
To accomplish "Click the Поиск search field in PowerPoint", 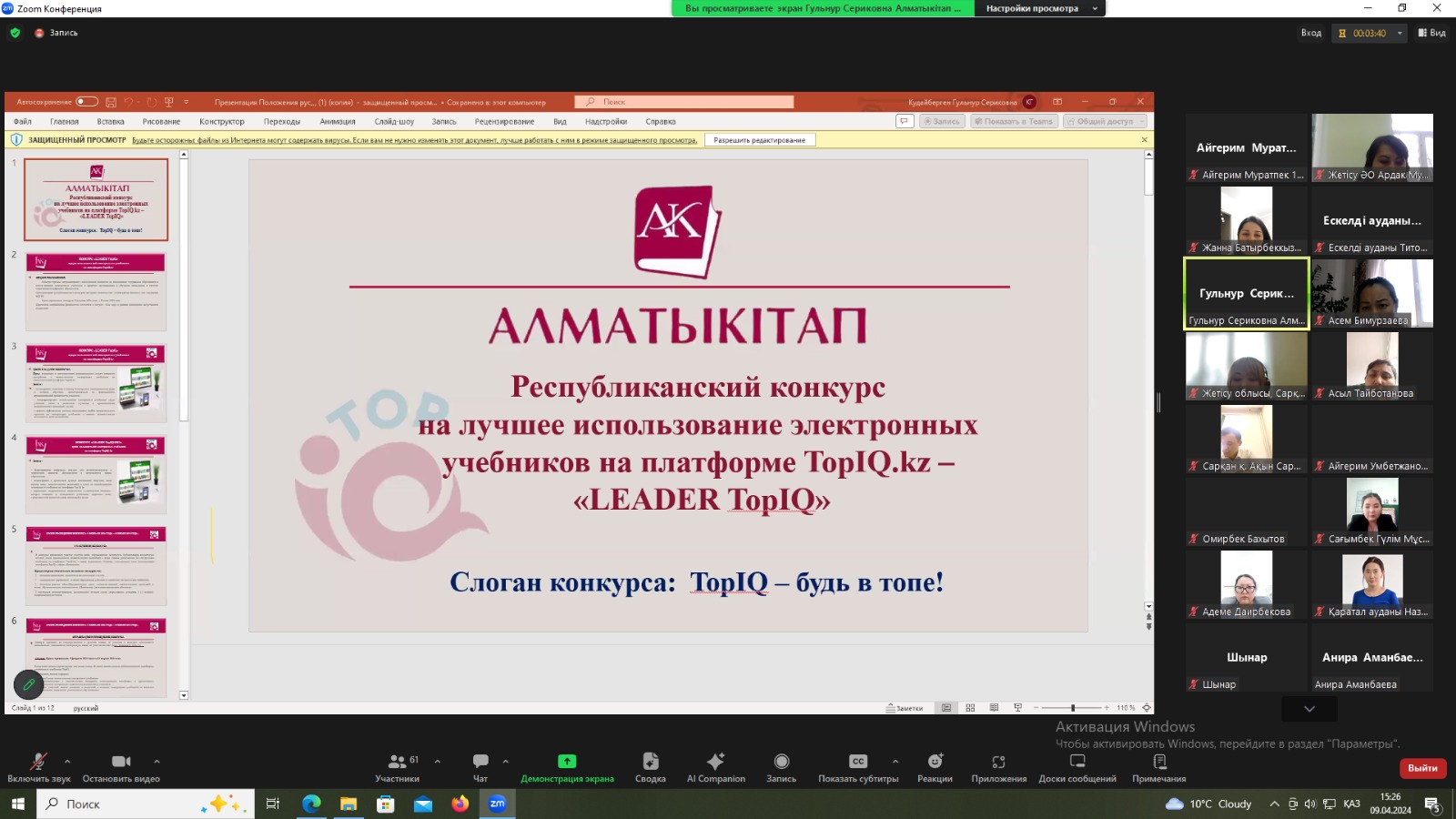I will [684, 102].
